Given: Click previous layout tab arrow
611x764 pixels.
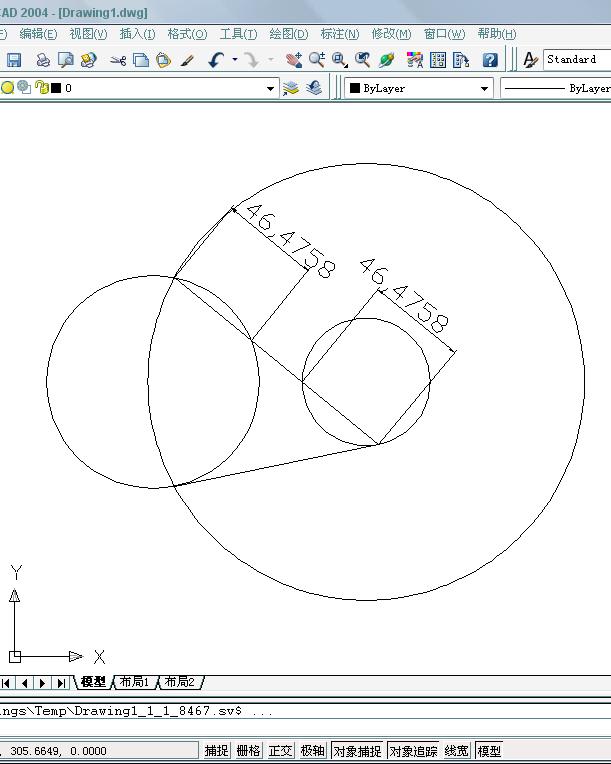Looking at the screenshot, I should (x=24, y=683).
